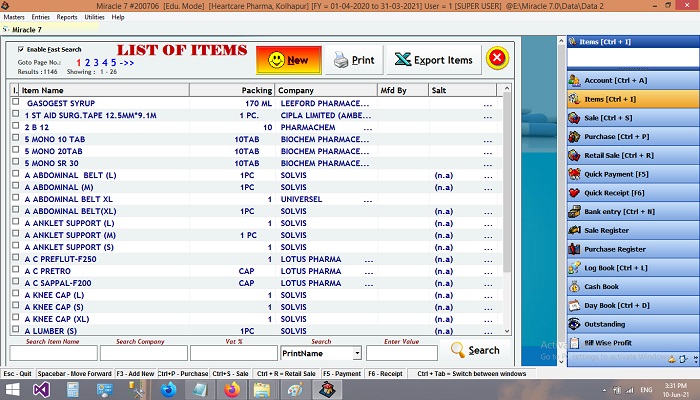Open the Purchase Register icon
This screenshot has height=400, width=700.
click(574, 249)
